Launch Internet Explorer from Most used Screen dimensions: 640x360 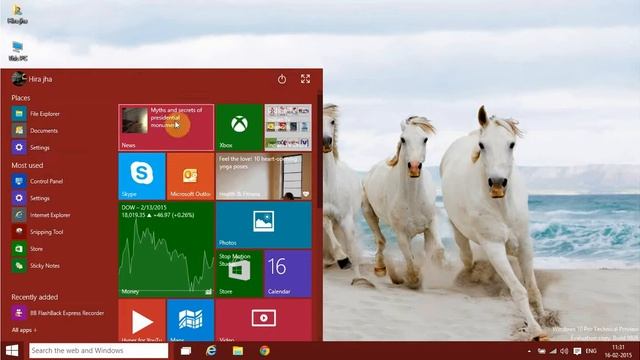coord(41,215)
